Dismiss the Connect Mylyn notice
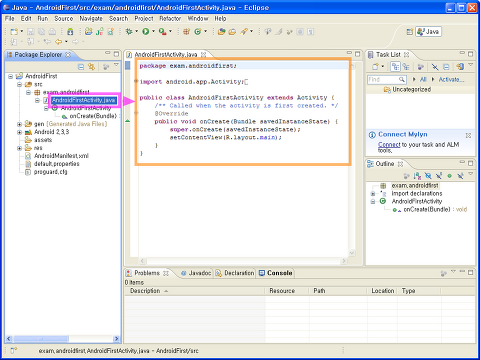Viewport: 480px width, 360px height. pyautogui.click(x=468, y=135)
